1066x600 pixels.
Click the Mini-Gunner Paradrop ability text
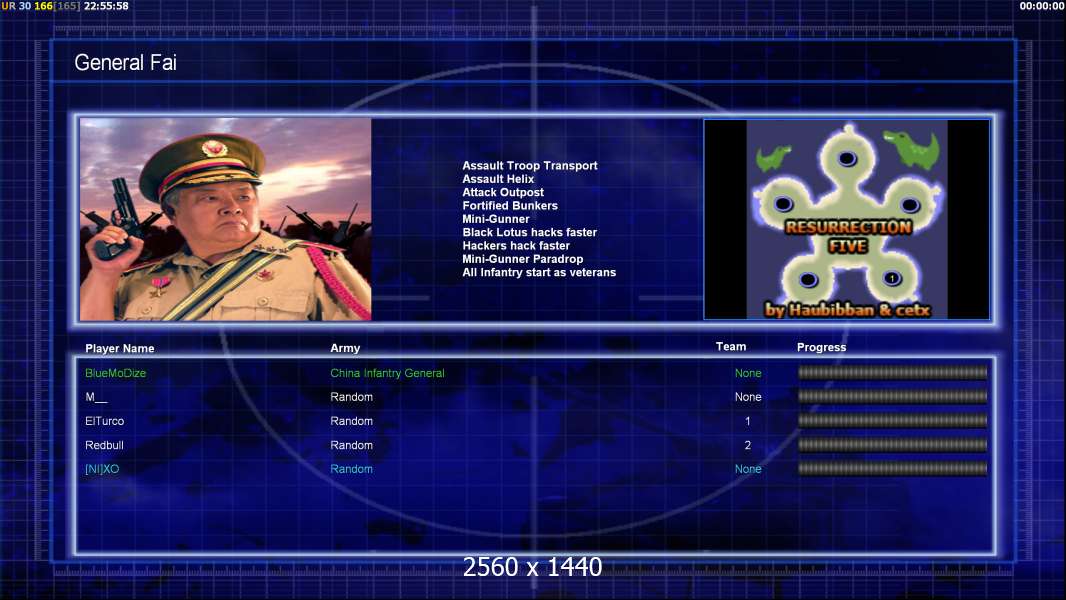pos(522,259)
